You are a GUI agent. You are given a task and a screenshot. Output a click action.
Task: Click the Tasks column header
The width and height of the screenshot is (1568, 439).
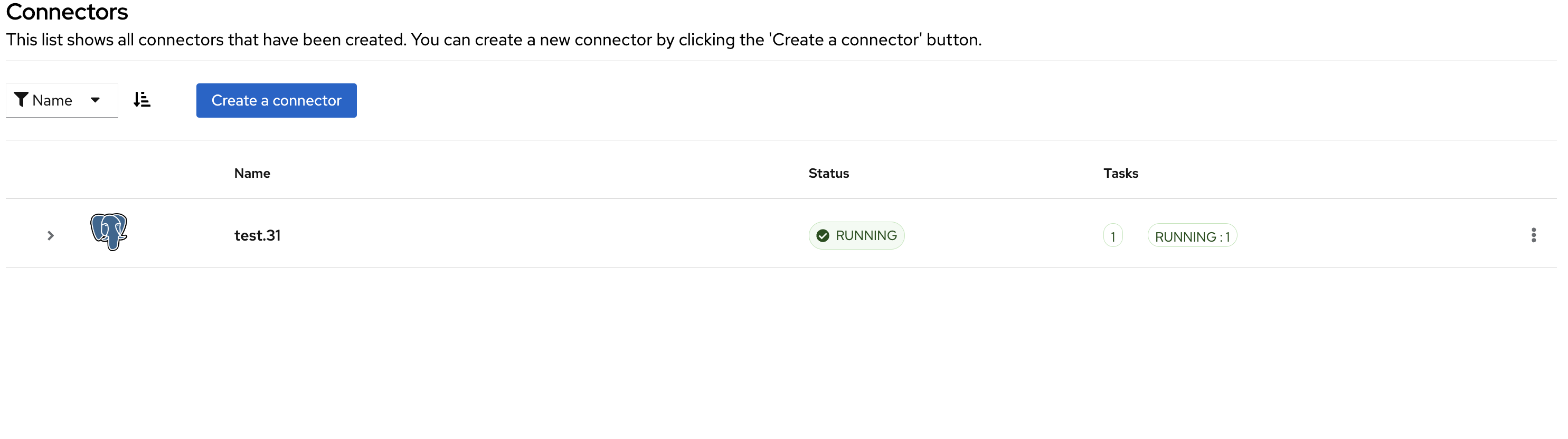pyautogui.click(x=1120, y=173)
